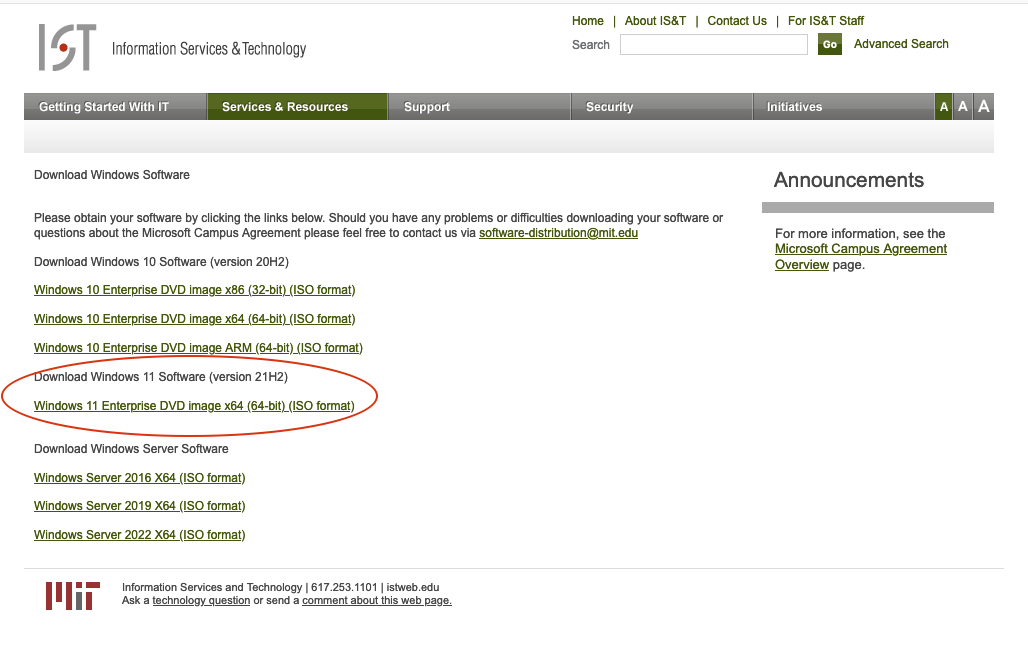Image resolution: width=1028 pixels, height=653 pixels.
Task: Open the For IS&T Staff link
Action: [x=826, y=21]
